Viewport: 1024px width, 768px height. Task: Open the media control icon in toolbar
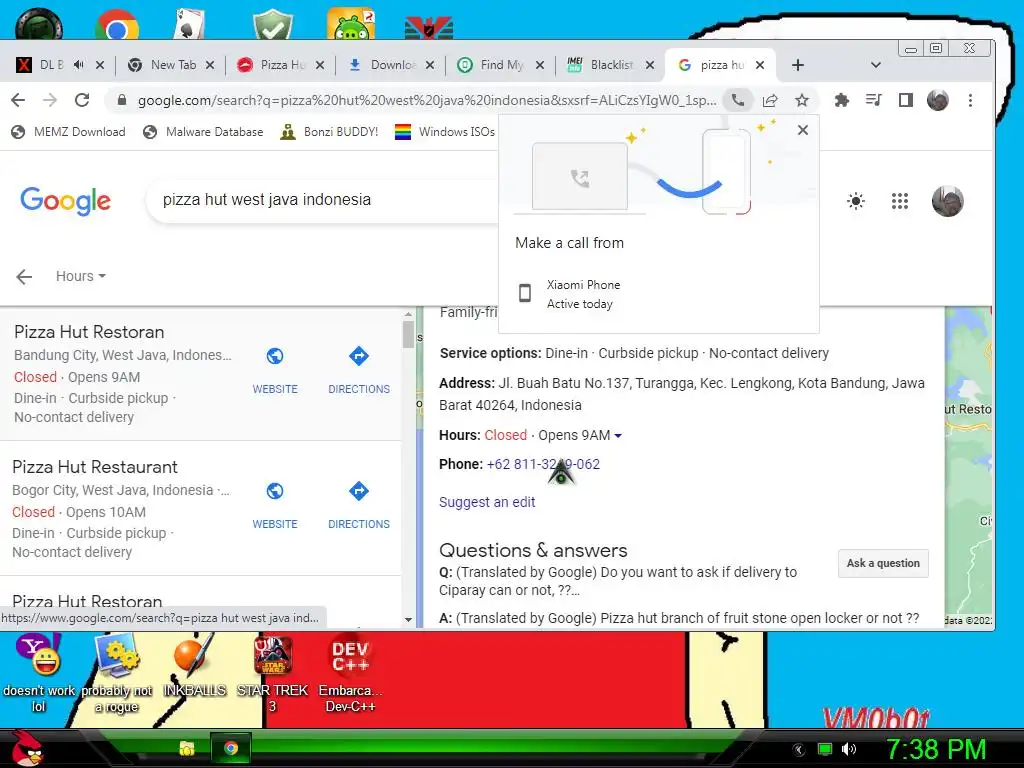pos(873,101)
